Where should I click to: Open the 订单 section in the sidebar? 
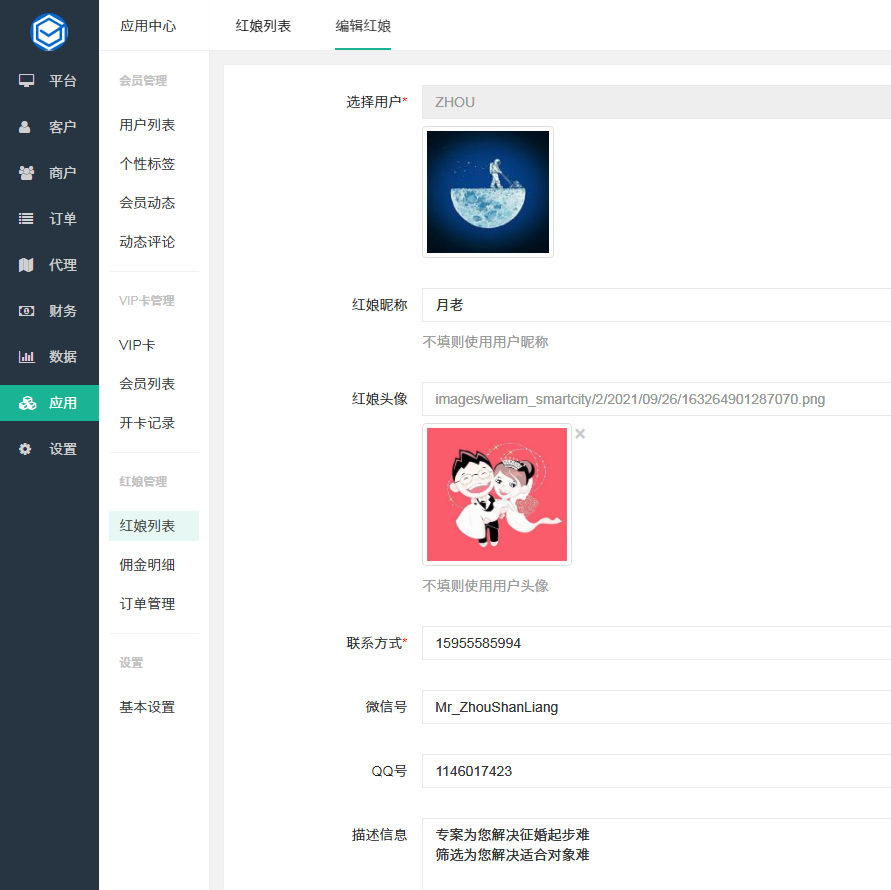(x=49, y=219)
